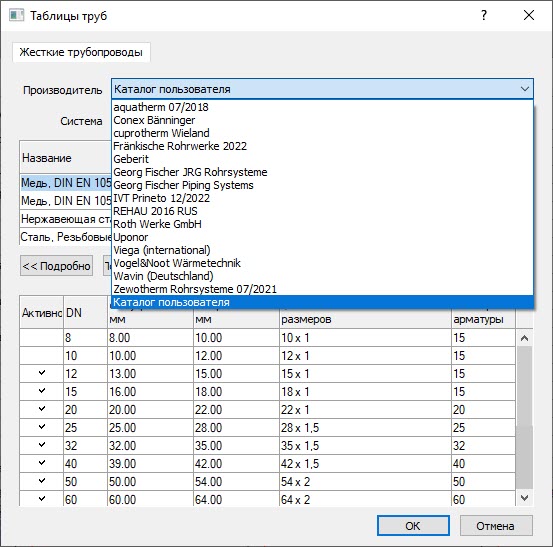
Task: Select highlighted Каталог пользователя list entry
Action: 322,302
